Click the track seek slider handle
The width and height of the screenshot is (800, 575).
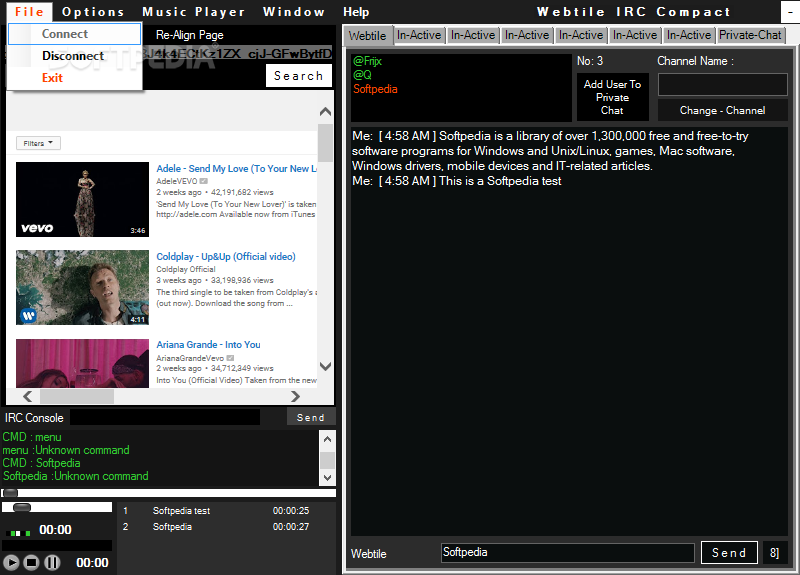pyautogui.click(x=10, y=493)
